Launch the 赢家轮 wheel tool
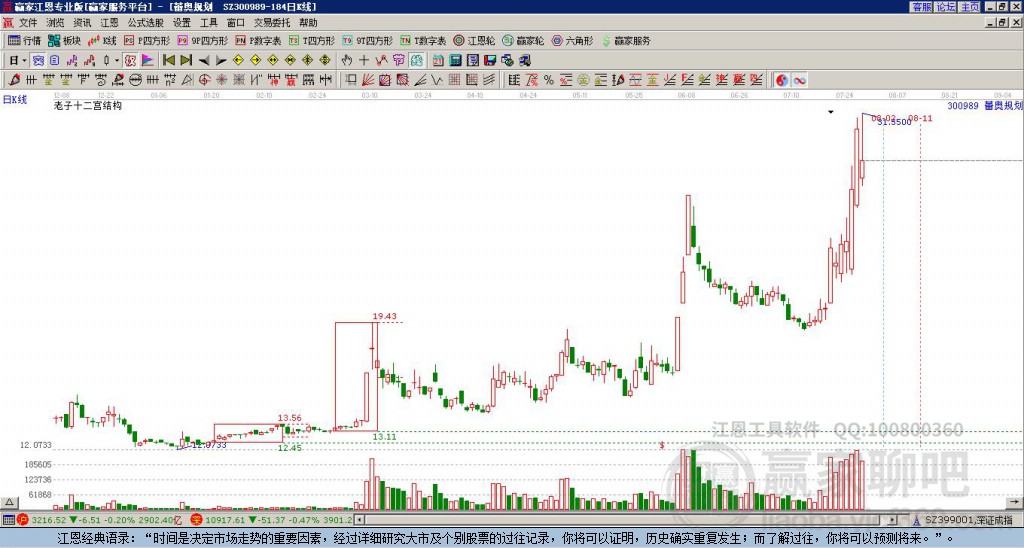Image resolution: width=1024 pixels, height=548 pixels. (x=523, y=40)
